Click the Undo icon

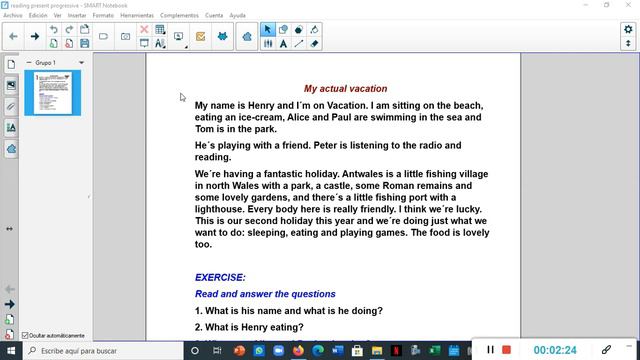[x=53, y=29]
